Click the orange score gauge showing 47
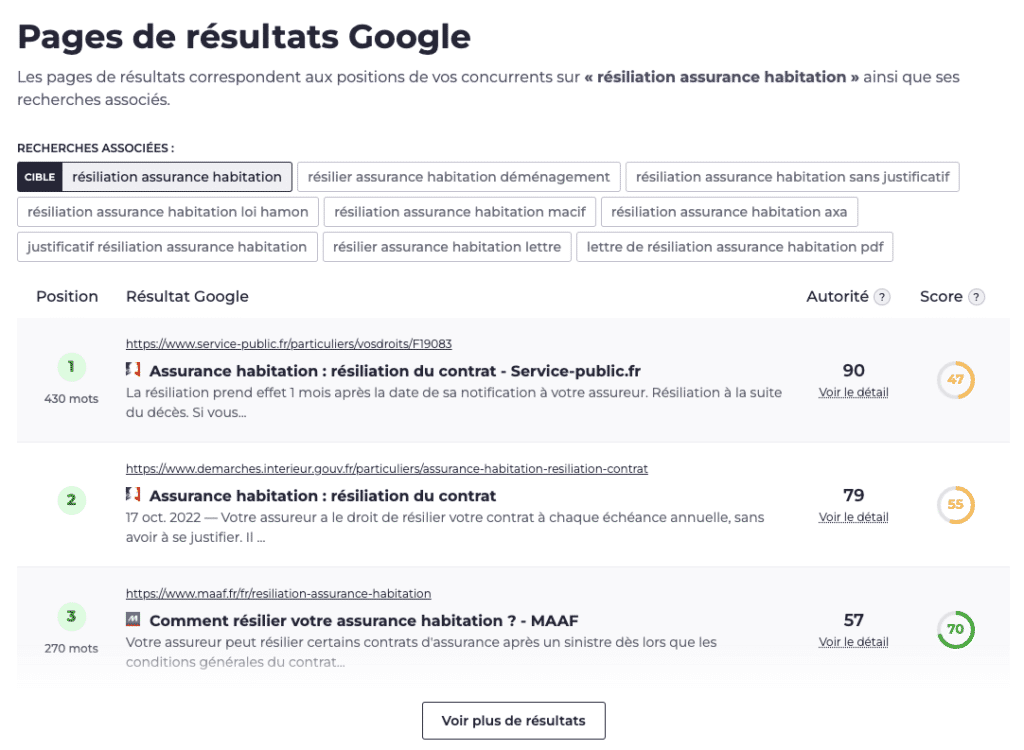 point(955,380)
